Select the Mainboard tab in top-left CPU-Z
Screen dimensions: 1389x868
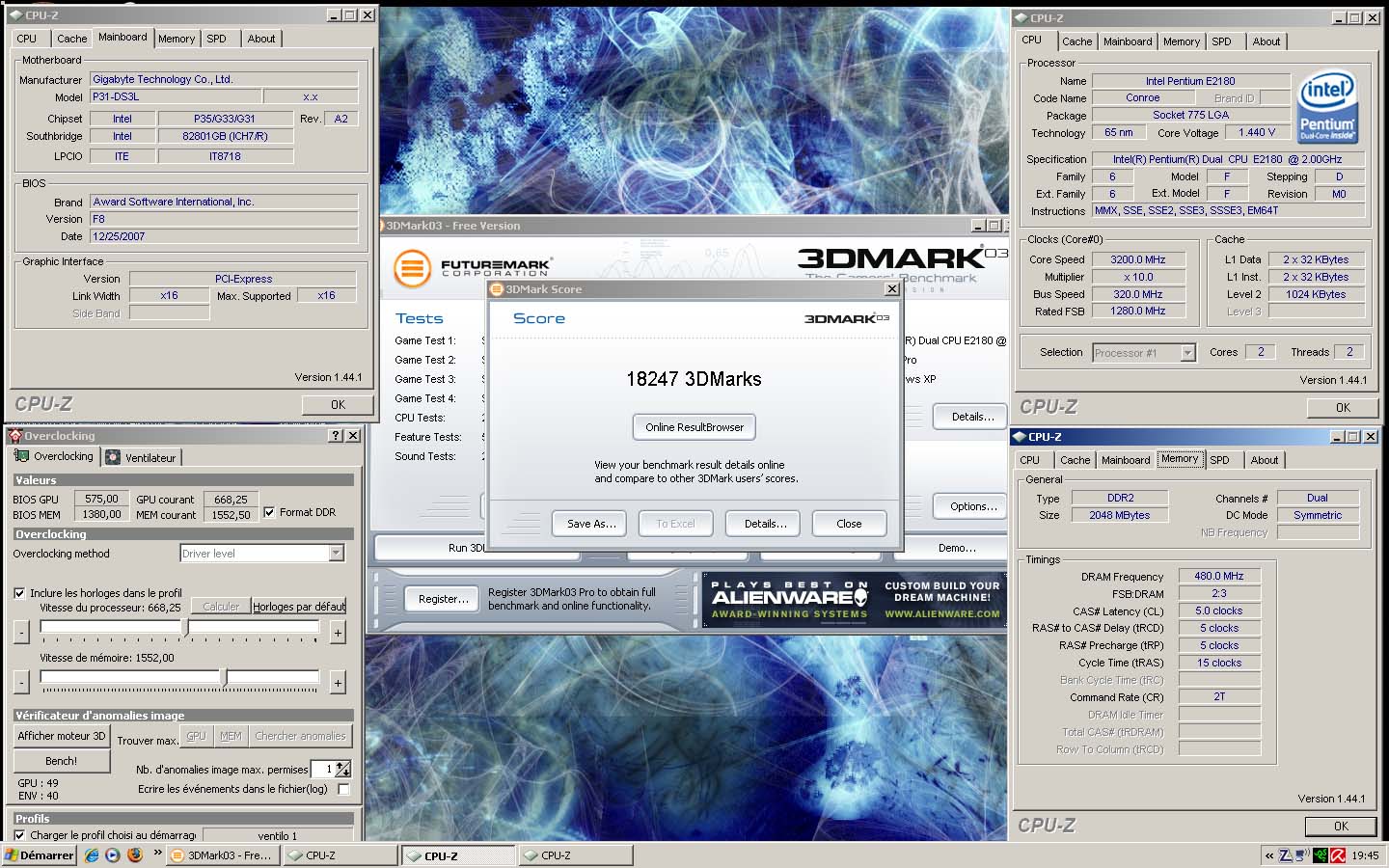click(123, 37)
